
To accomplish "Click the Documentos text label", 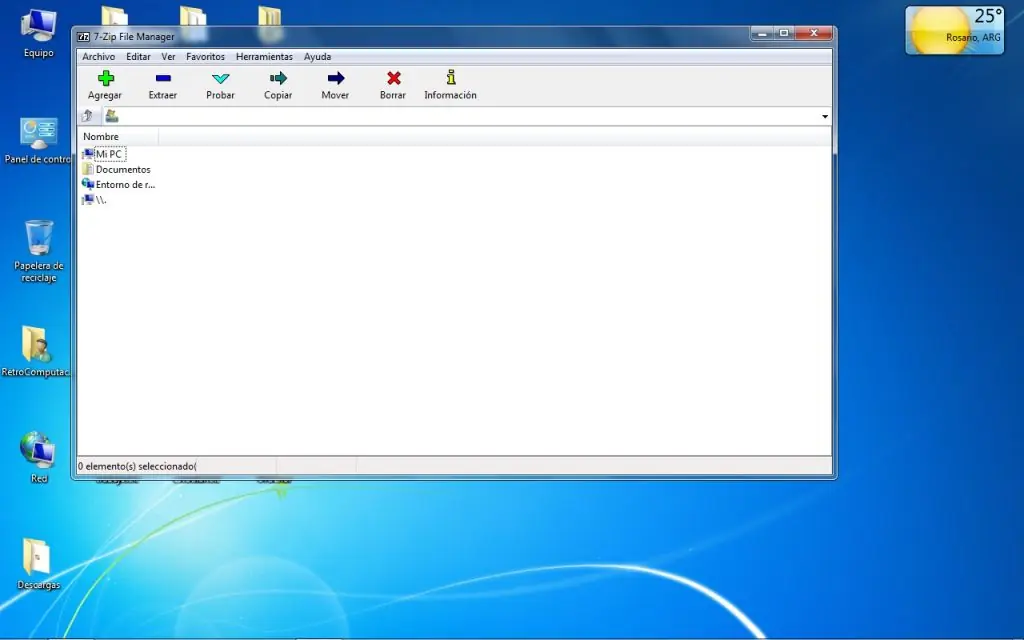I will [x=123, y=169].
